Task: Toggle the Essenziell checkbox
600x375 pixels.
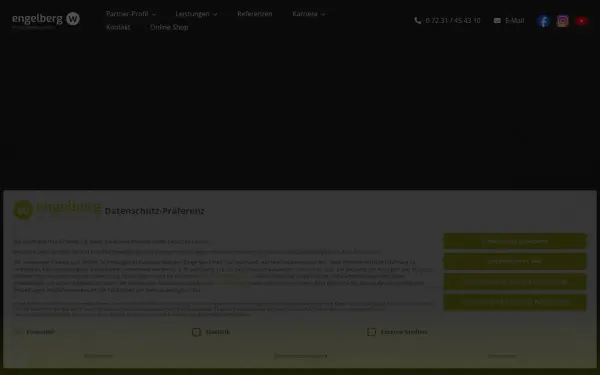Action: coord(18,332)
